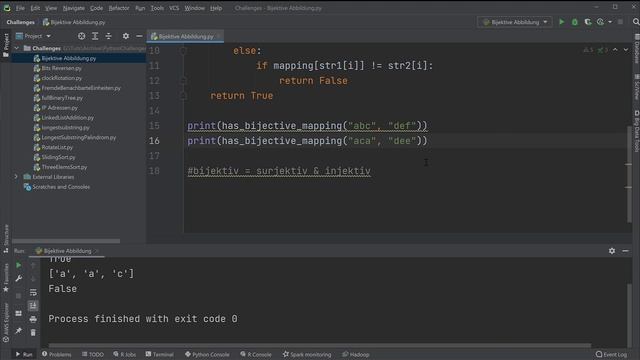This screenshot has width=640, height=360.
Task: Open Project panel settings gear
Action: click(x=126, y=36)
